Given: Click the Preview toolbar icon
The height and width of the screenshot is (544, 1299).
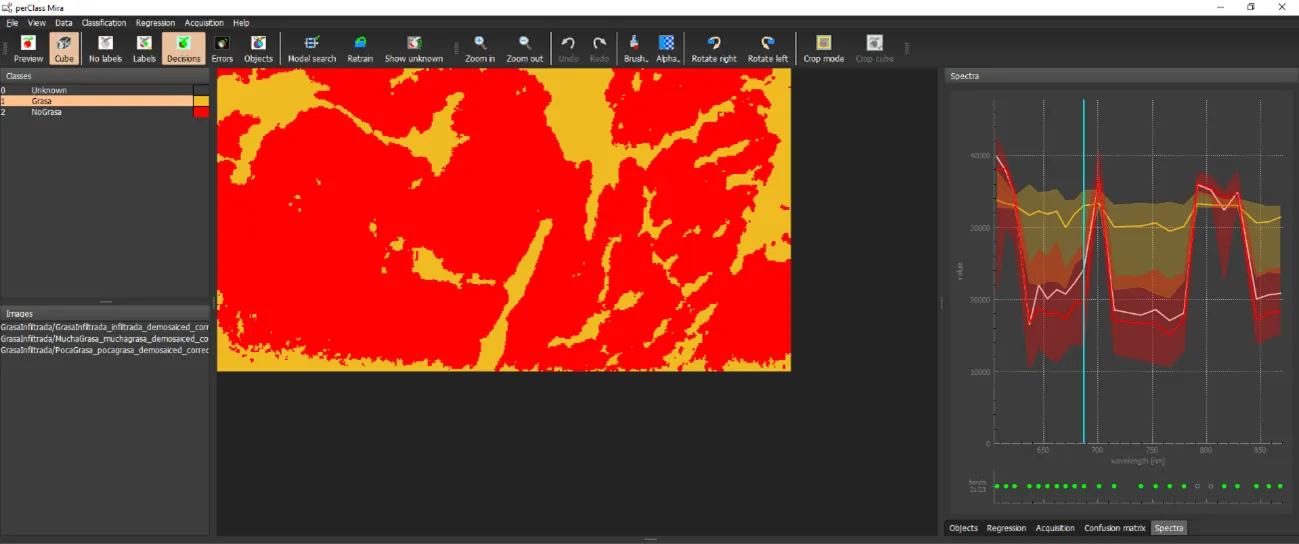Looking at the screenshot, I should pyautogui.click(x=28, y=48).
